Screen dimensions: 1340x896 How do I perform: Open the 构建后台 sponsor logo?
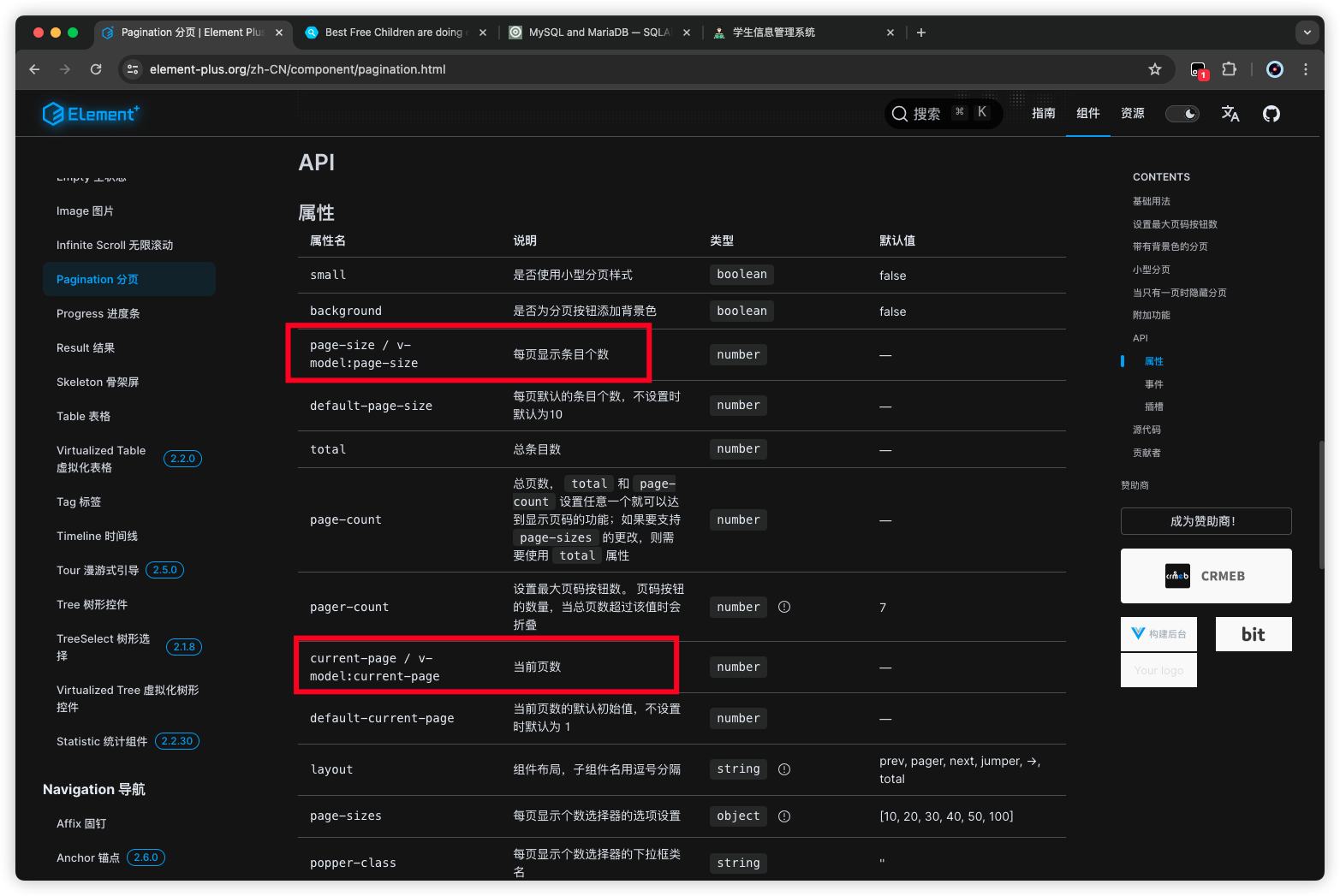(1158, 634)
